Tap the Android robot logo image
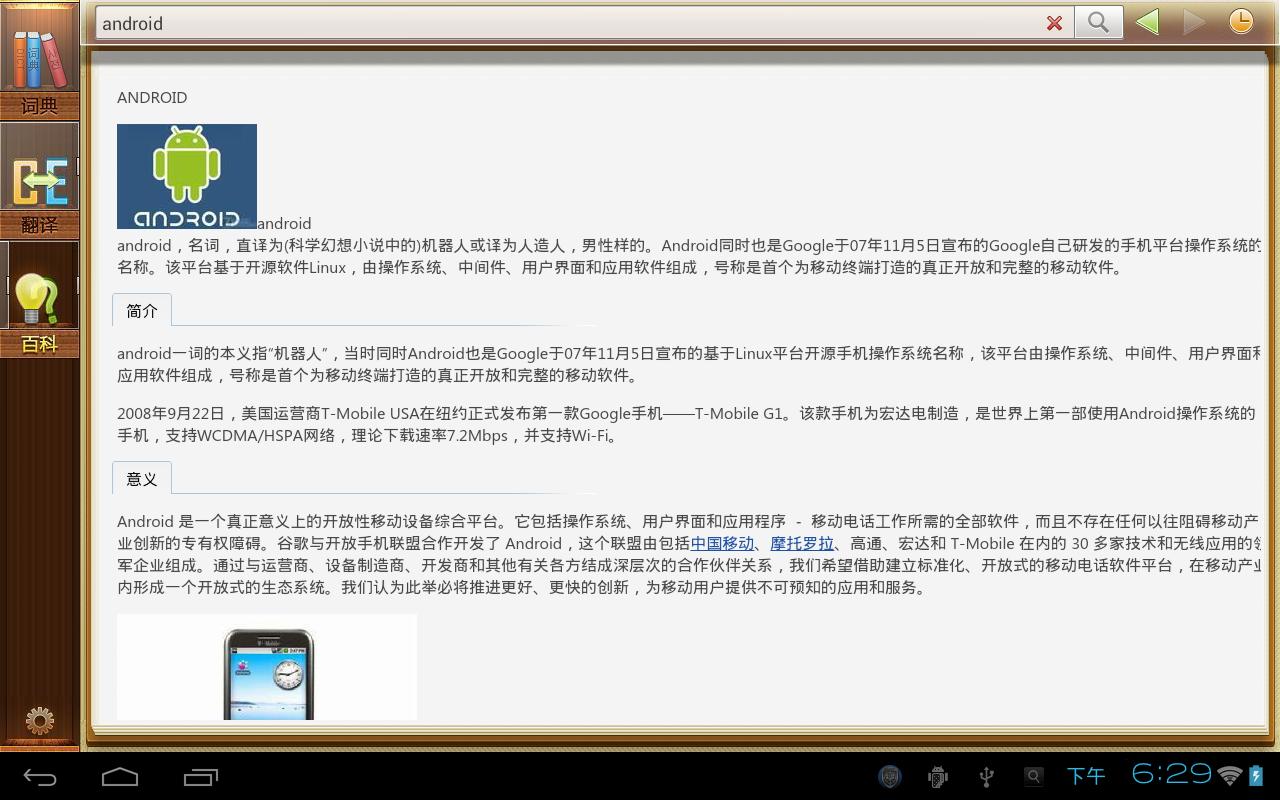1280x800 pixels. [x=187, y=176]
